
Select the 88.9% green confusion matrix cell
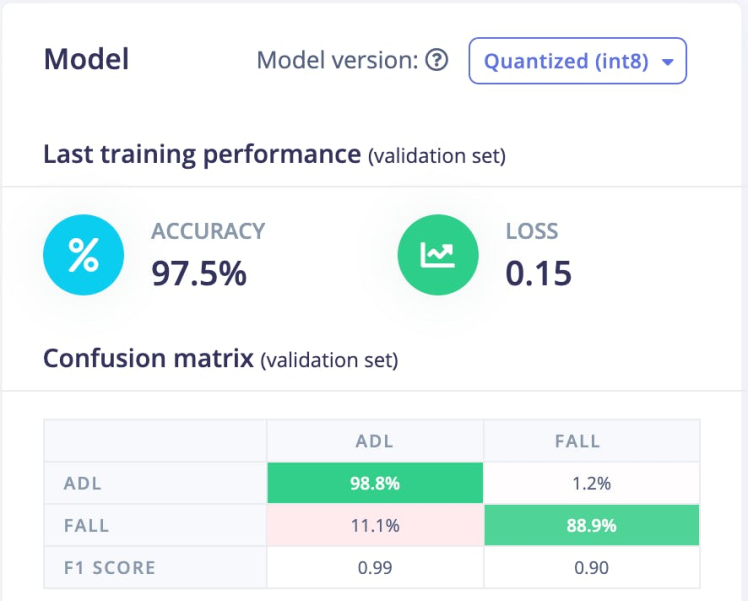click(x=592, y=525)
